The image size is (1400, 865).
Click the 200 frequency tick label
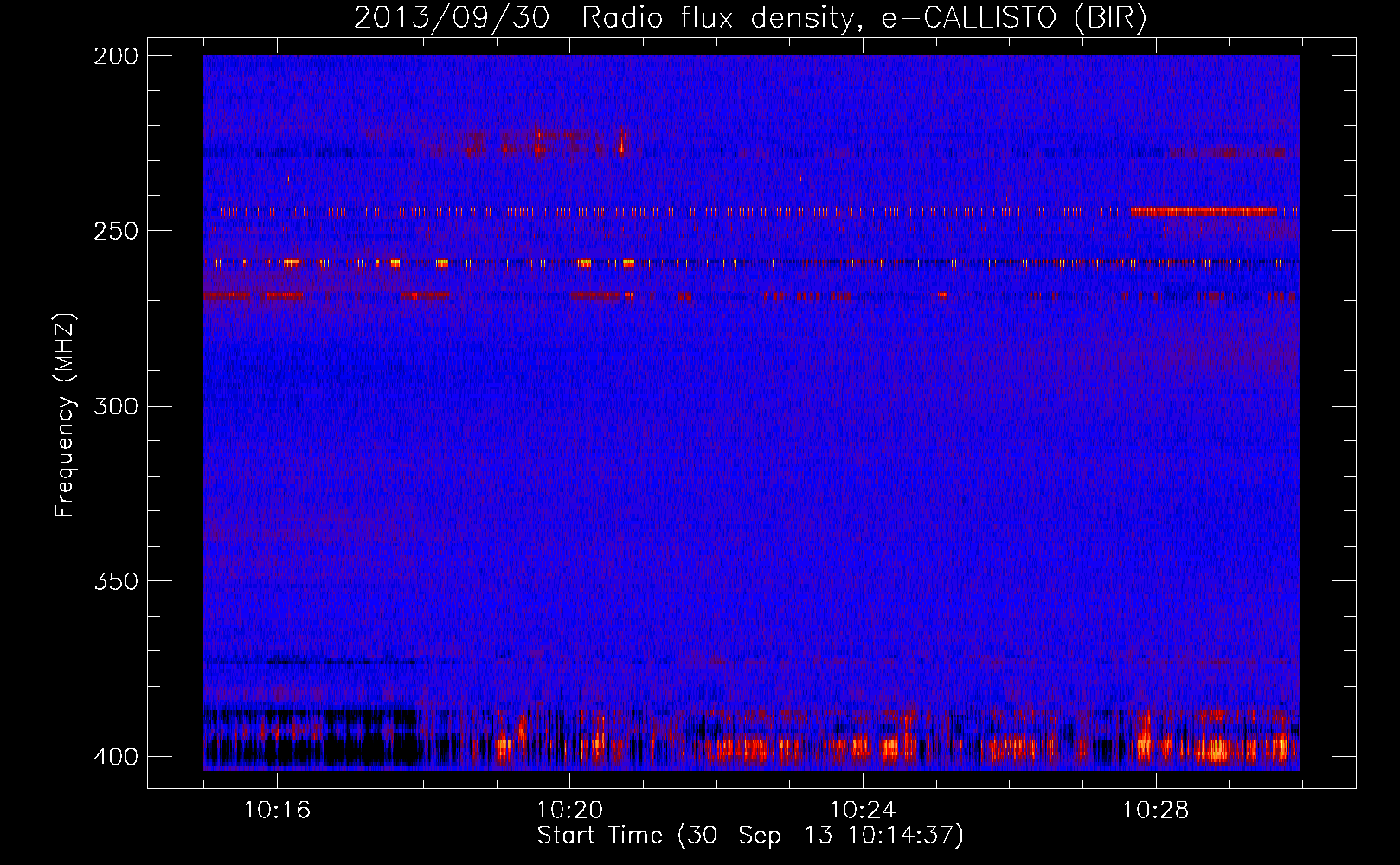[x=116, y=55]
